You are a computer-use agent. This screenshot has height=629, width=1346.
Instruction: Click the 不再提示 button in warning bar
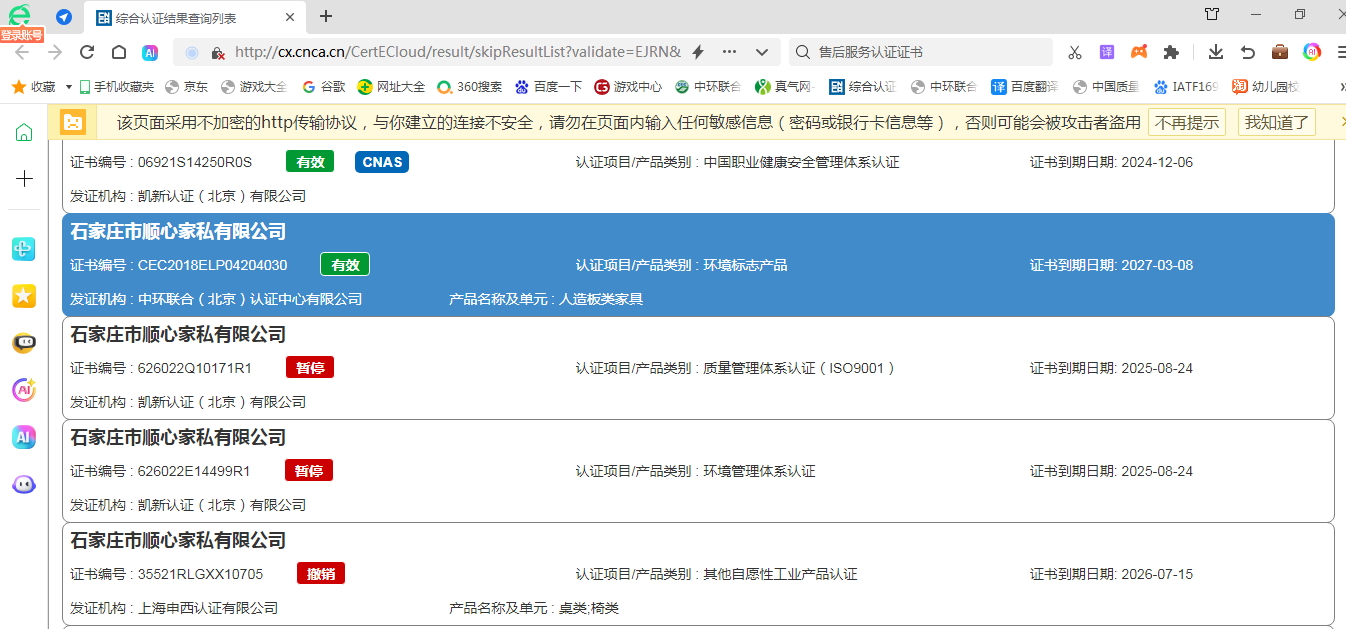pyautogui.click(x=1187, y=122)
